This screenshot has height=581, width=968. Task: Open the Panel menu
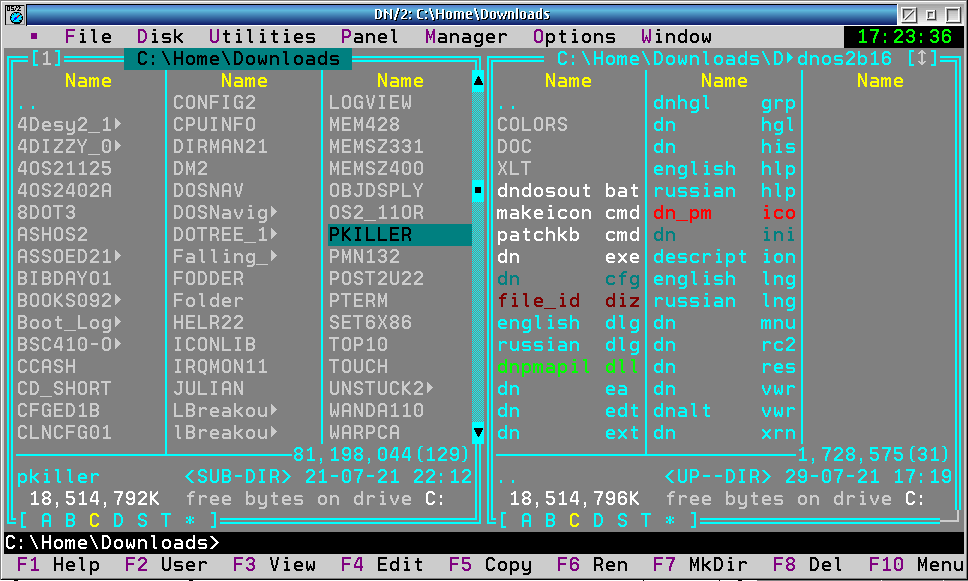pos(369,37)
